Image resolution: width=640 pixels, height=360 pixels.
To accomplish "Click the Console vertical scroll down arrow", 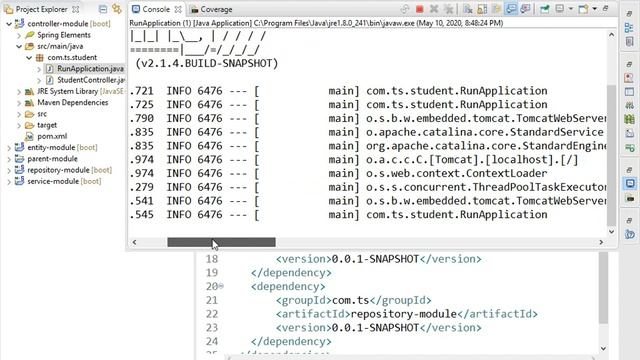I will pos(611,231).
